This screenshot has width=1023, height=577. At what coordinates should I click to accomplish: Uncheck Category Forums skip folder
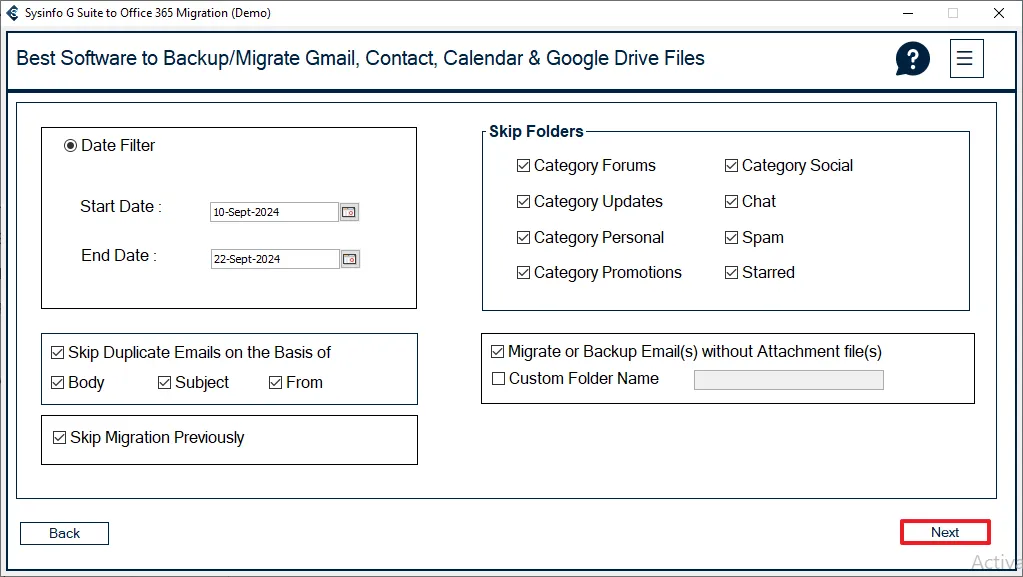pos(523,166)
